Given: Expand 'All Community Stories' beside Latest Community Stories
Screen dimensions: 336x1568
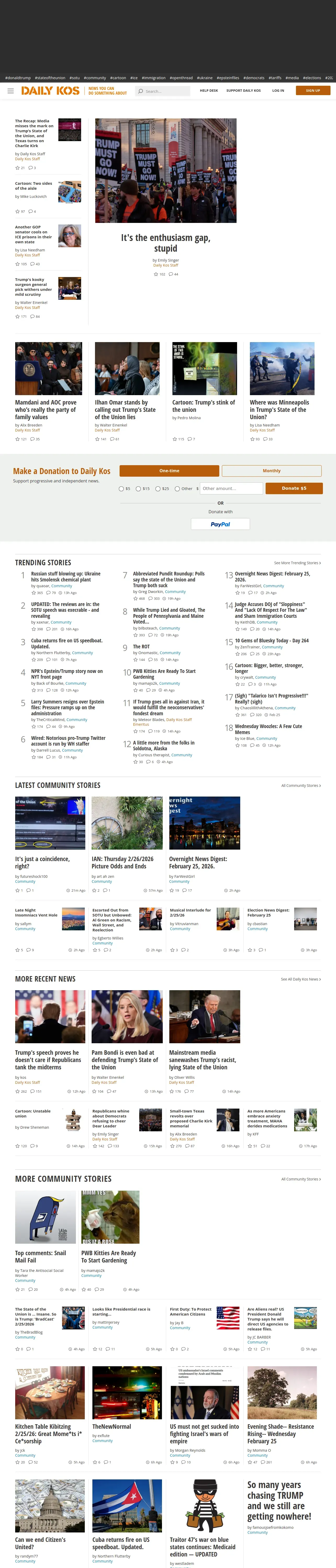Looking at the screenshot, I should point(301,786).
